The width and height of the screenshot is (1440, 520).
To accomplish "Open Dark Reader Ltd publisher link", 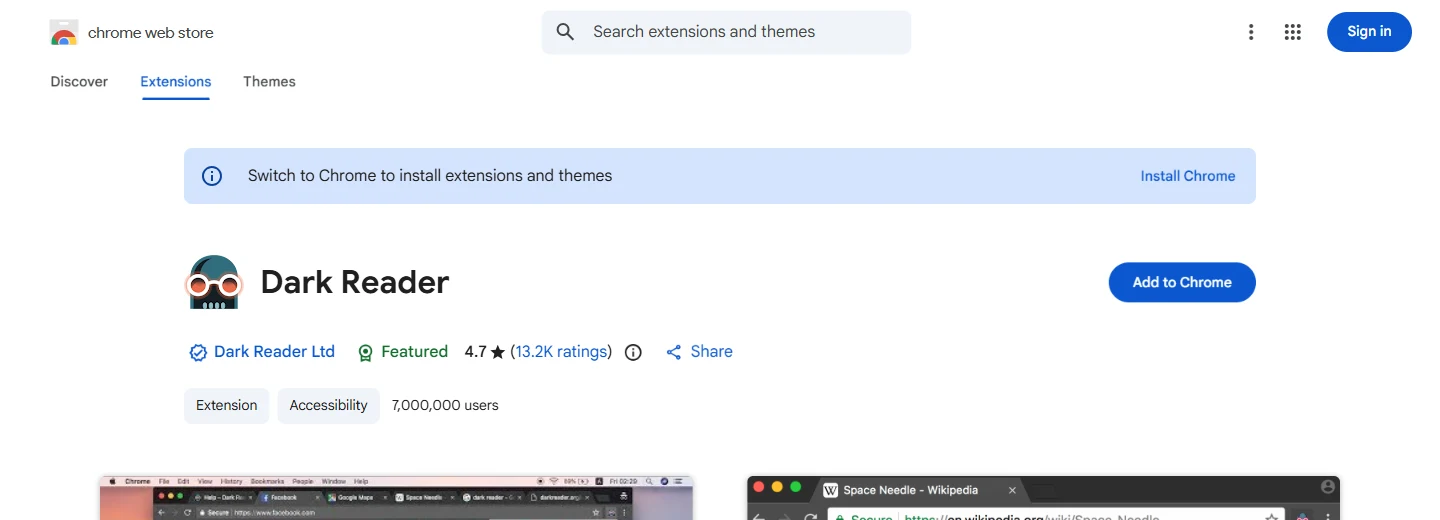I will [274, 352].
